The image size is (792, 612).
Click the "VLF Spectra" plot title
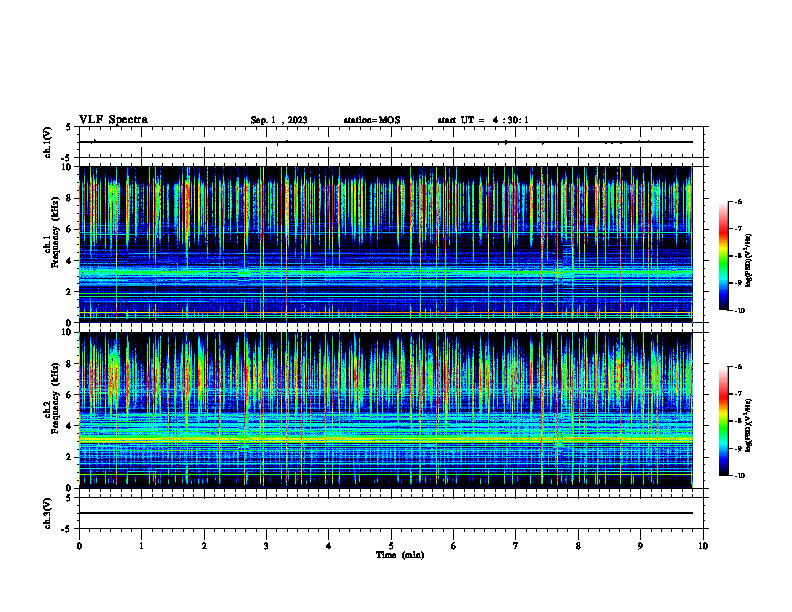coord(113,120)
